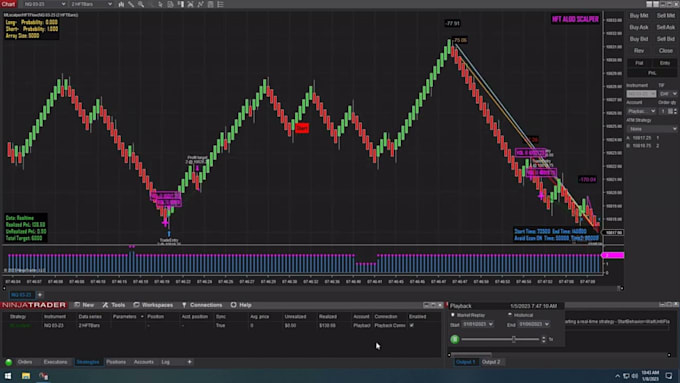Open the Help menu
Viewport: 680px width, 383px height.
241,305
